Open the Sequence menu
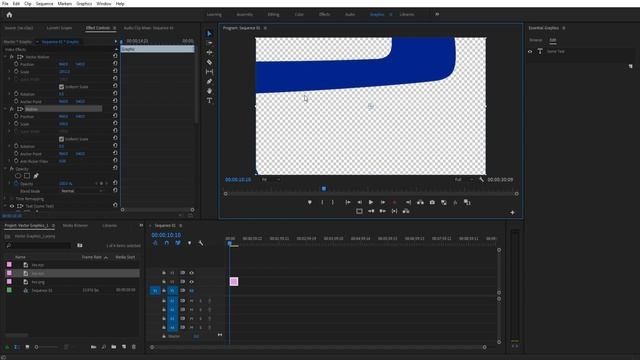The image size is (640, 360). [x=44, y=4]
